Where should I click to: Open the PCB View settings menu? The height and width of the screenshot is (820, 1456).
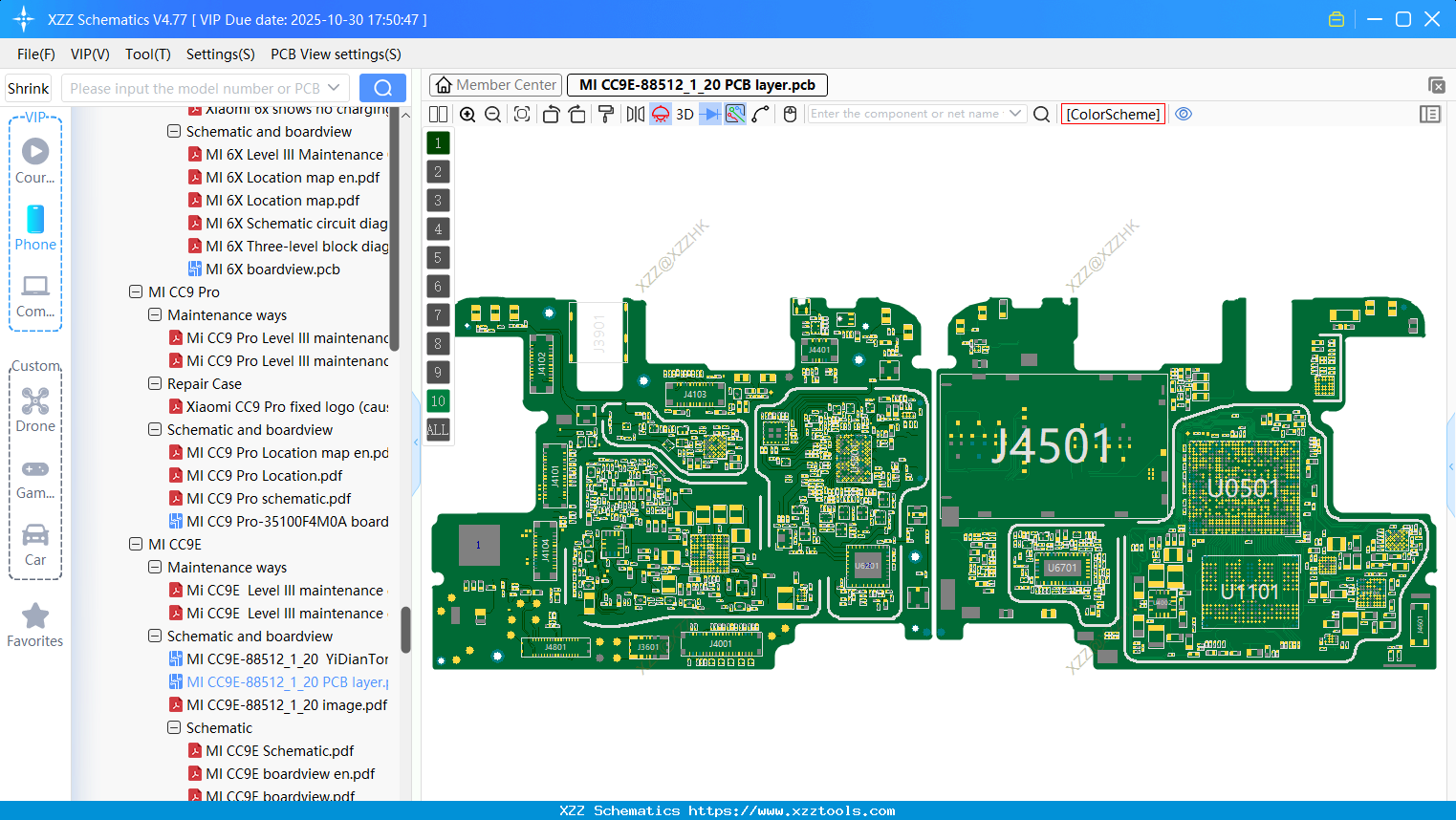[x=335, y=54]
